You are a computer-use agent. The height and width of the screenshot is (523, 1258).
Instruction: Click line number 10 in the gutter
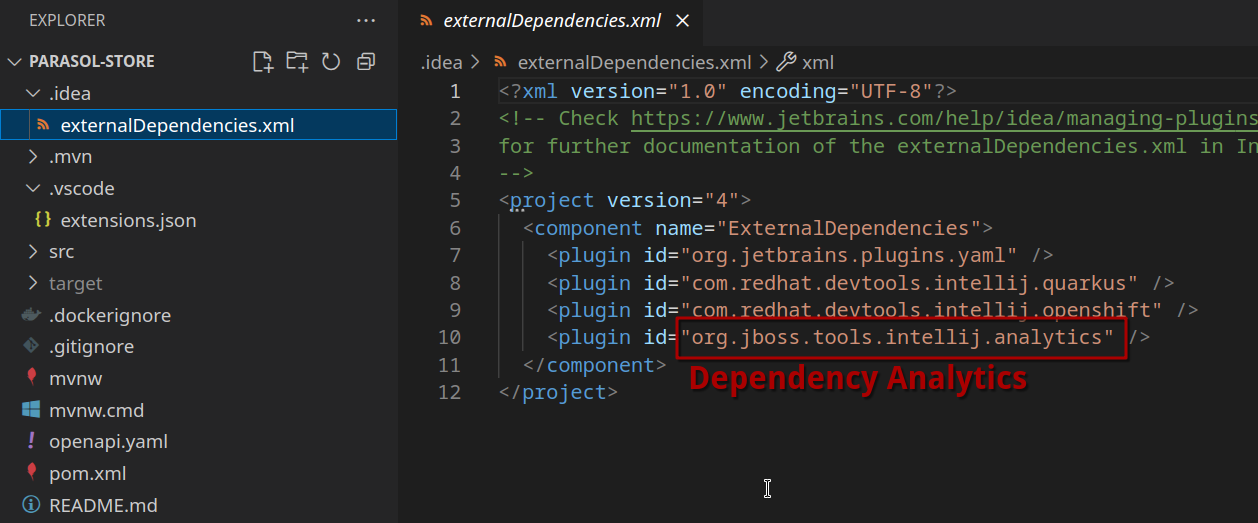coord(449,338)
